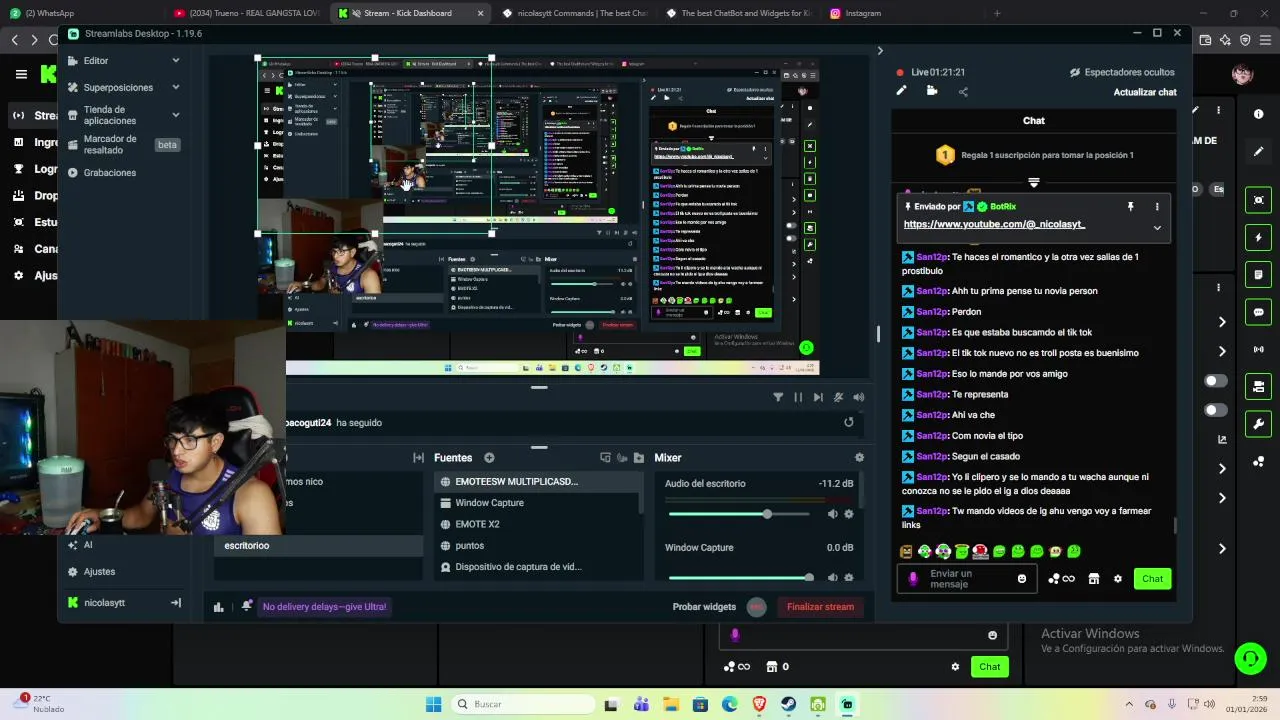Open the Kick hamburger menu

point(21,74)
